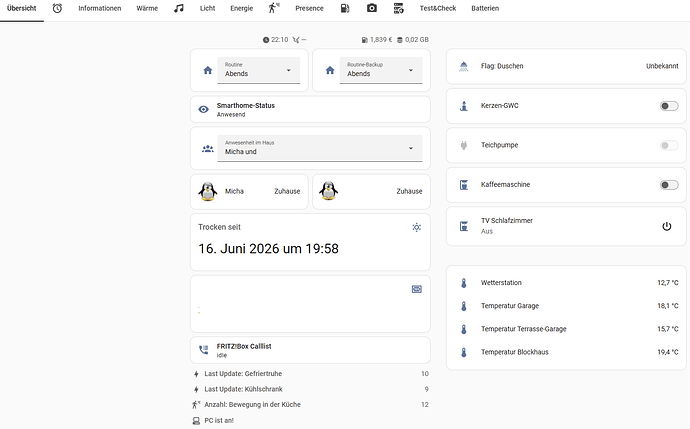Click Anzahl: Bewegung in der Küche row
This screenshot has width=690, height=429.
point(310,405)
